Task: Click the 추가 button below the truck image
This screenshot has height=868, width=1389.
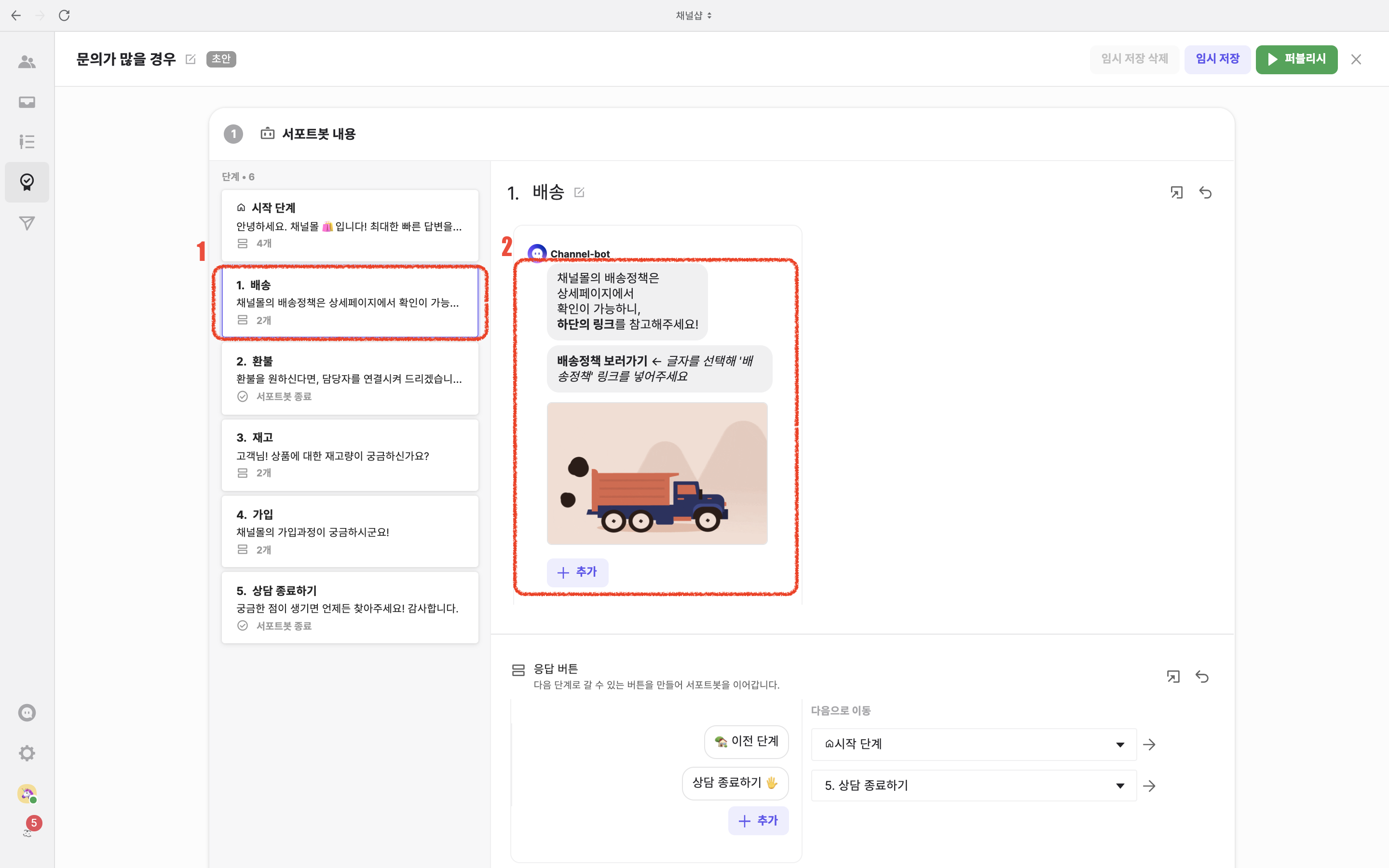Action: coord(577,572)
